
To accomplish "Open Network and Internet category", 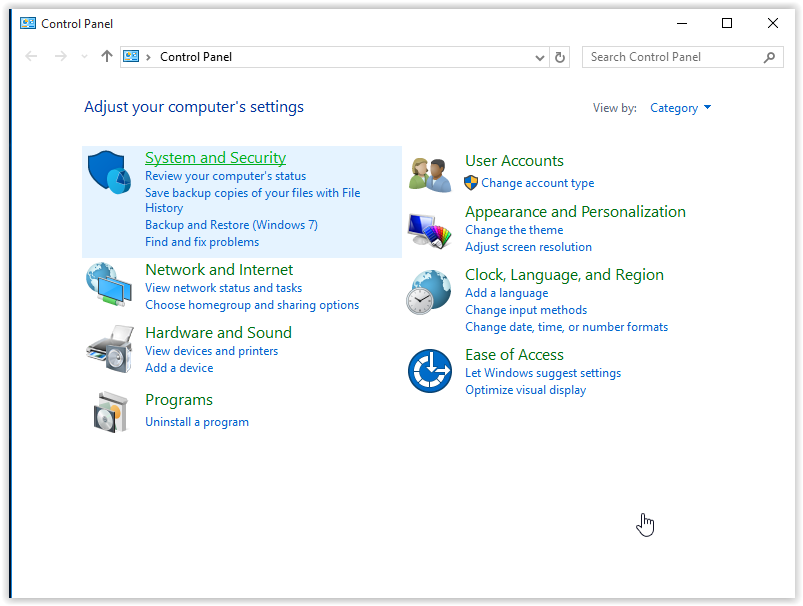I will (x=219, y=269).
